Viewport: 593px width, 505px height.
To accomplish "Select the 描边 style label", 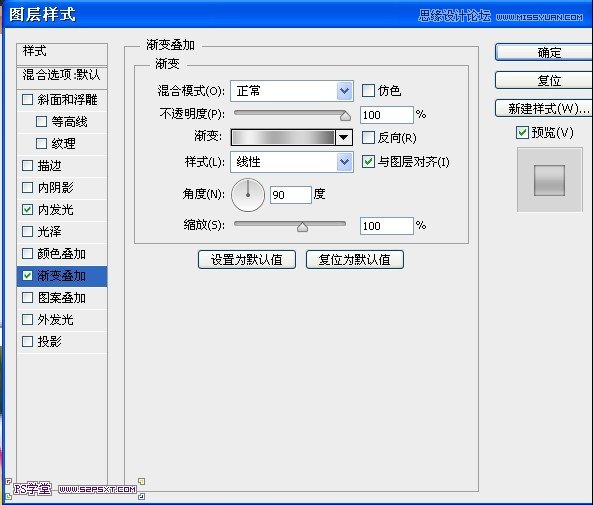I will click(49, 165).
